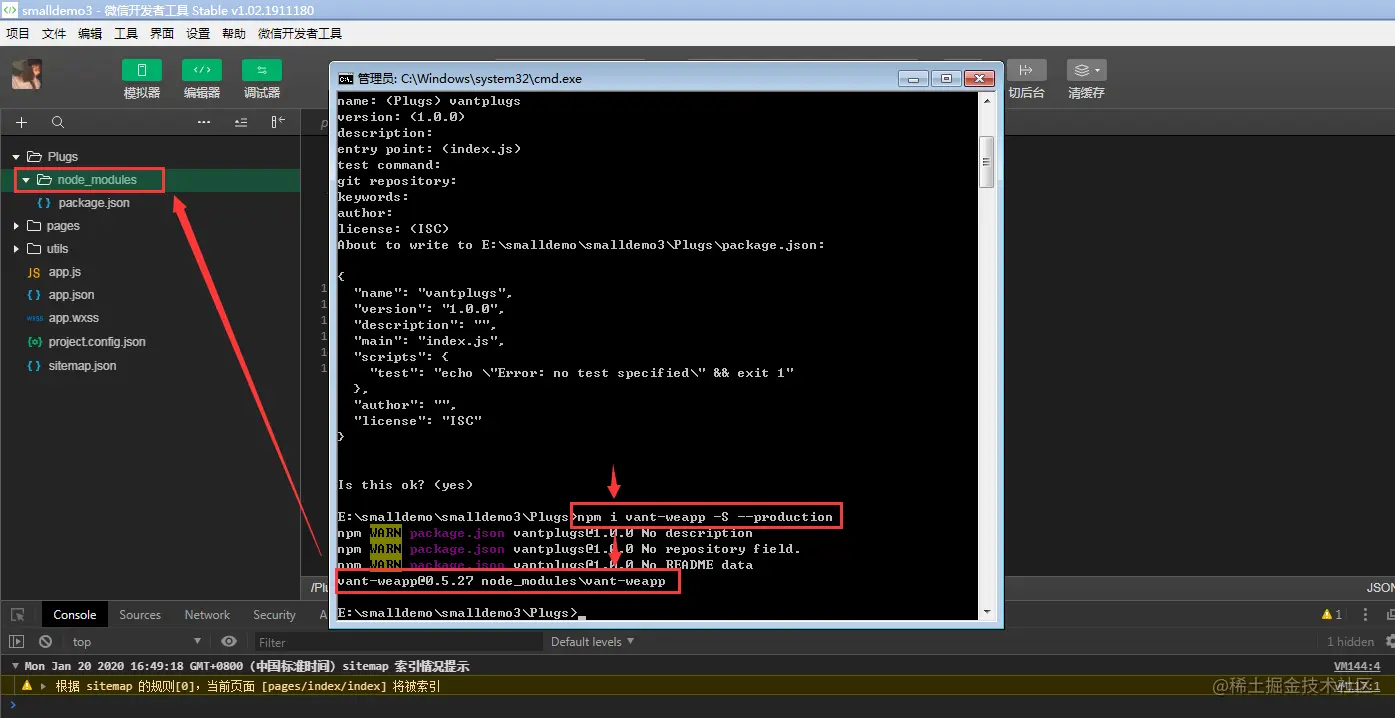Switch to the Sources tab
Viewport: 1395px width, 718px height.
[x=140, y=615]
